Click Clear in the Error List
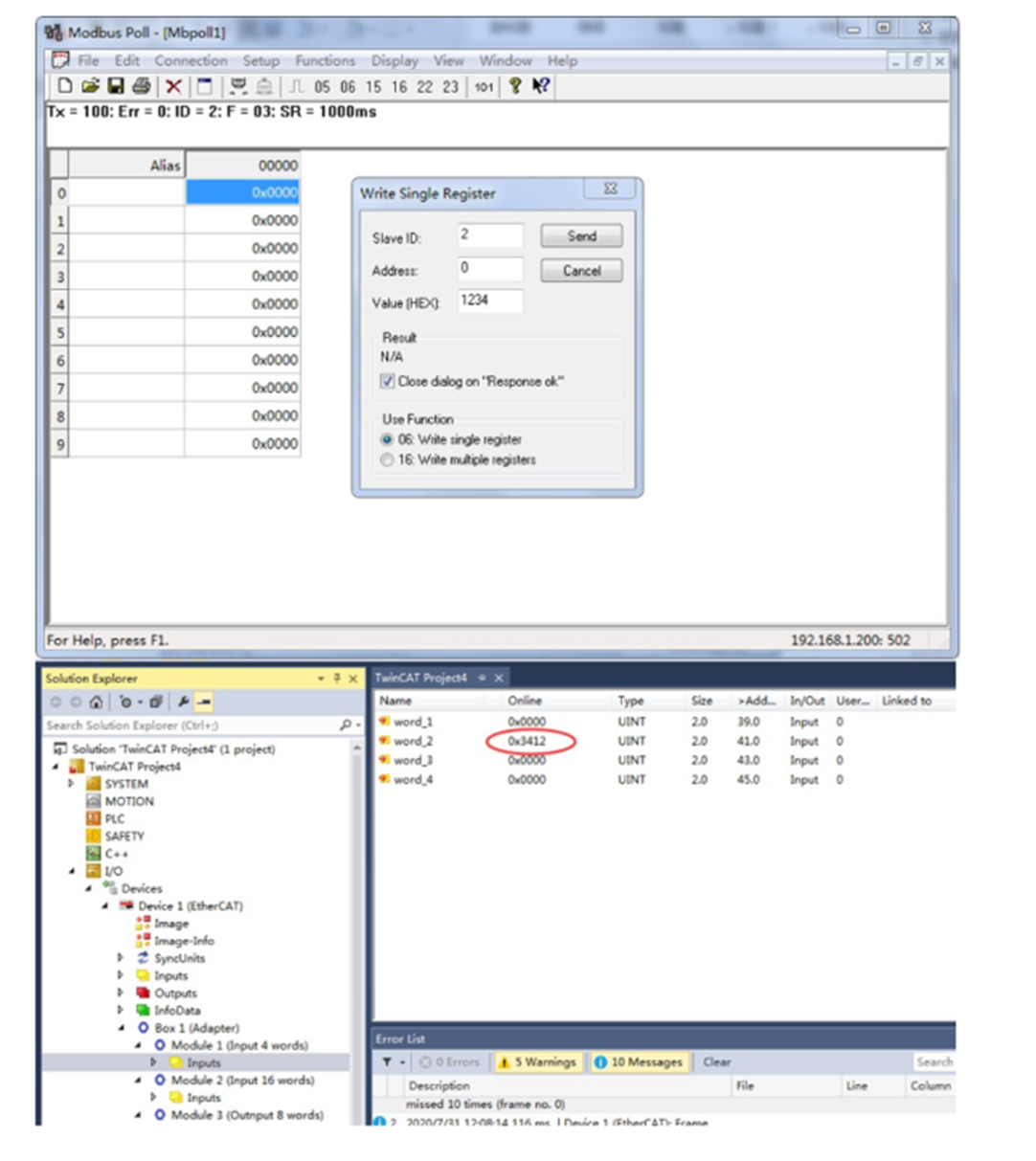Image resolution: width=1036 pixels, height=1161 pixels. coord(717,1062)
